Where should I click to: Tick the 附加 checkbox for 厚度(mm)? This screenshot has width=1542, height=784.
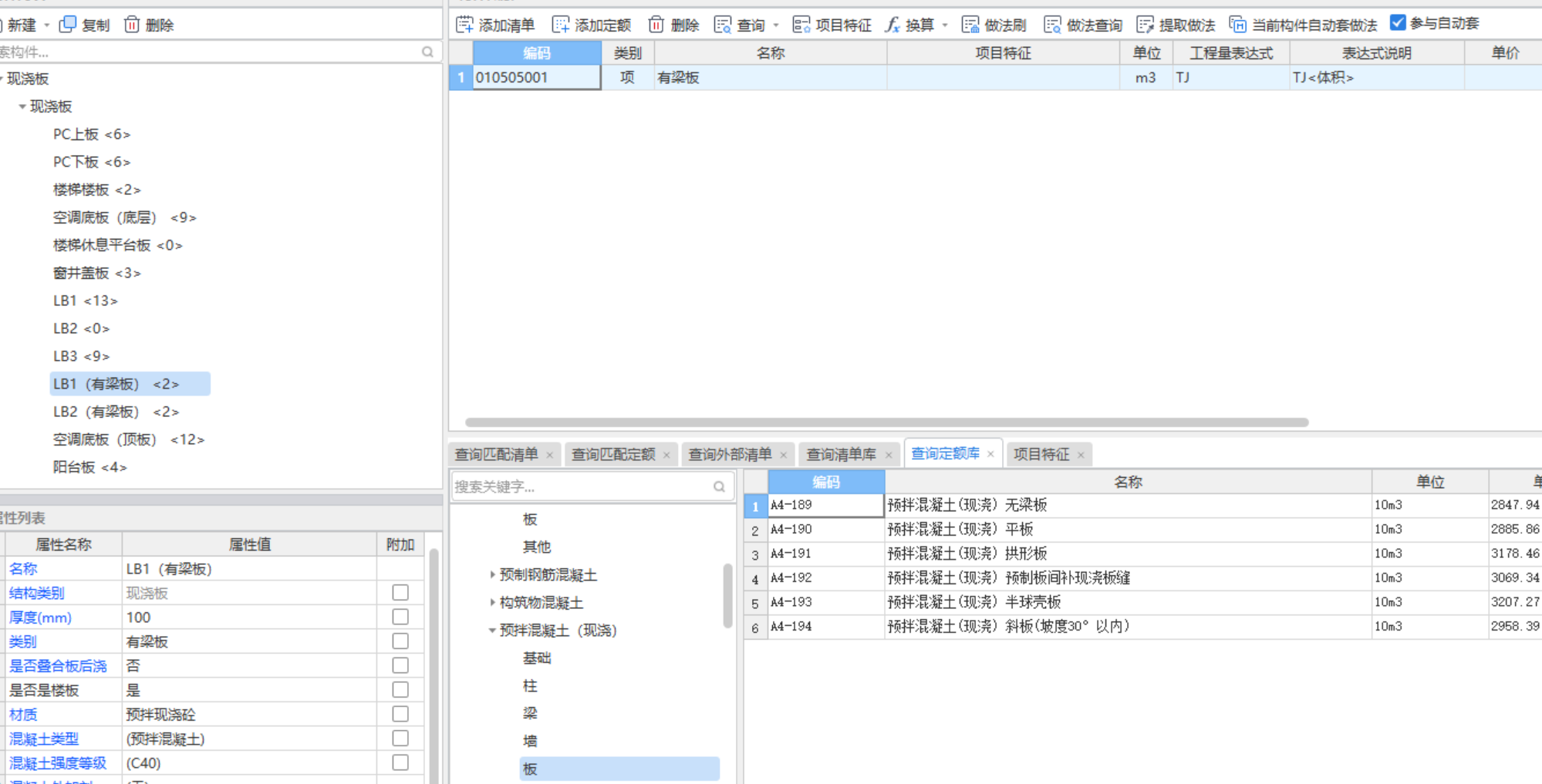pyautogui.click(x=400, y=617)
